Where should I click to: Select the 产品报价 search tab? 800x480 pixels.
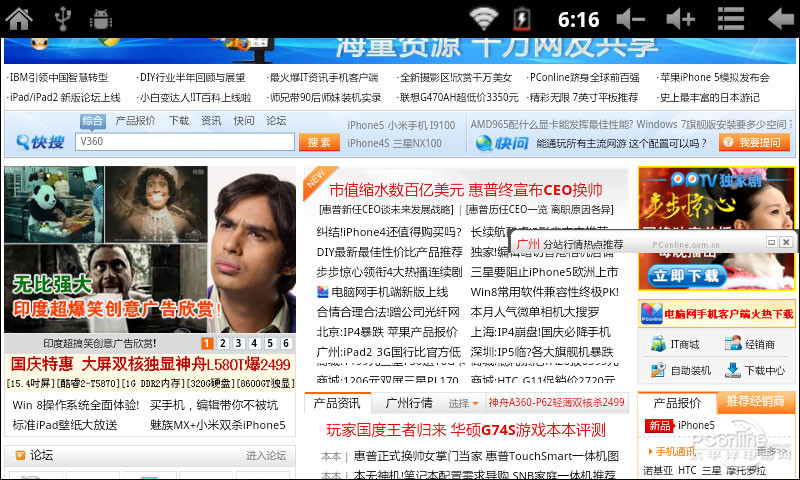tap(135, 121)
